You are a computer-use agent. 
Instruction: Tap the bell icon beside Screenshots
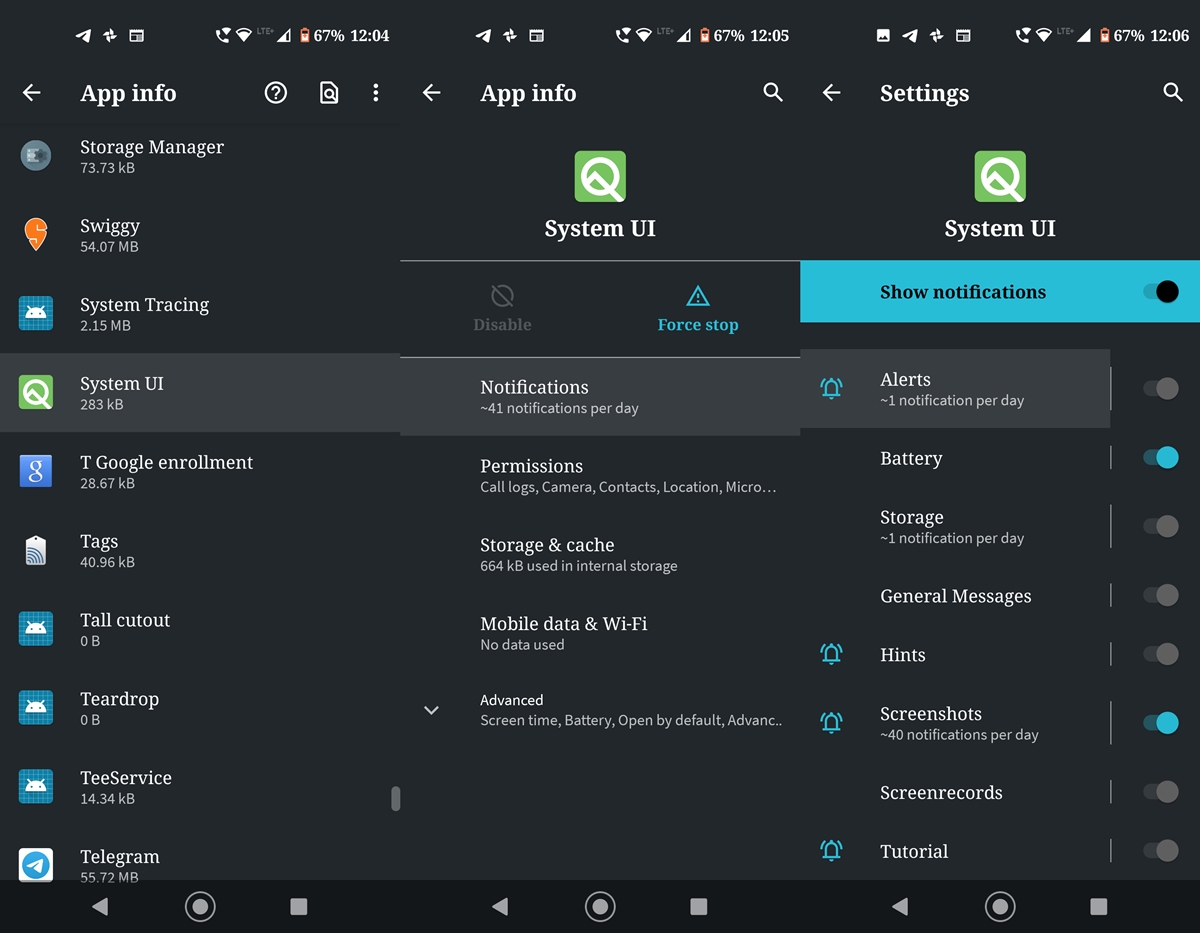tap(831, 723)
